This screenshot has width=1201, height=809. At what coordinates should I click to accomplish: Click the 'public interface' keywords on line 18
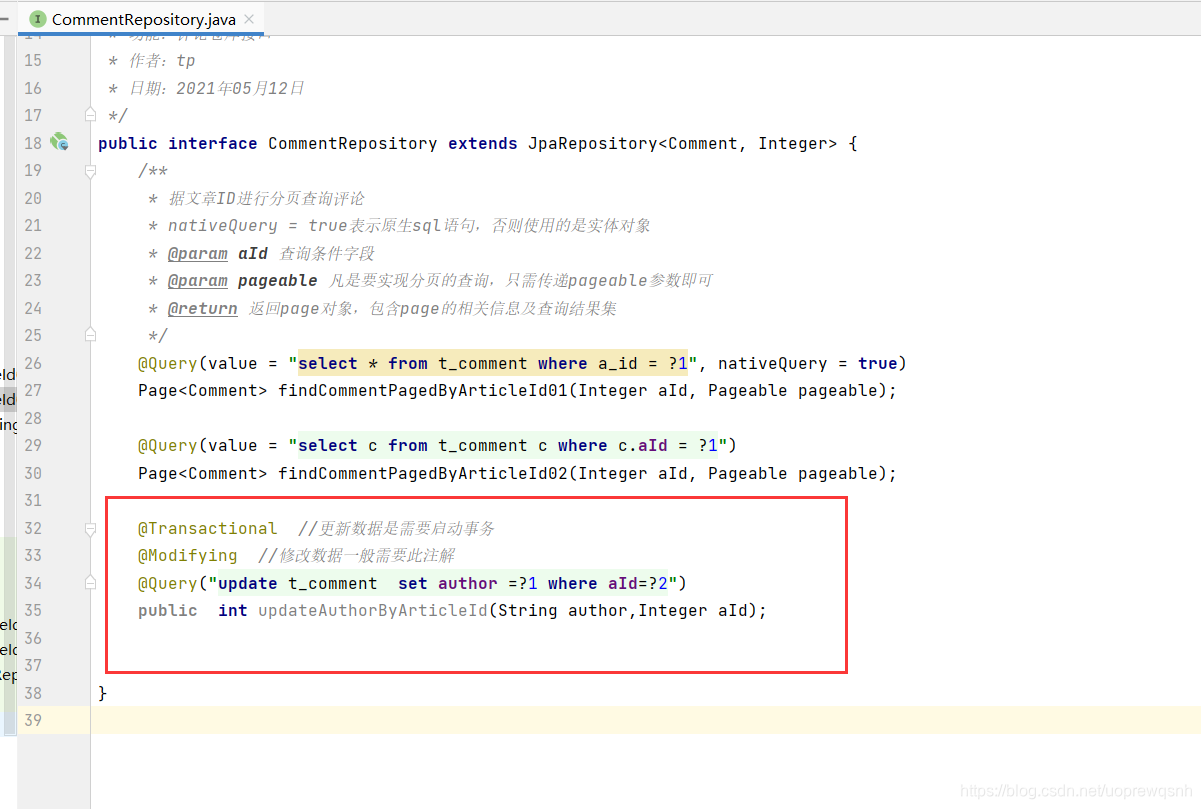click(x=177, y=143)
